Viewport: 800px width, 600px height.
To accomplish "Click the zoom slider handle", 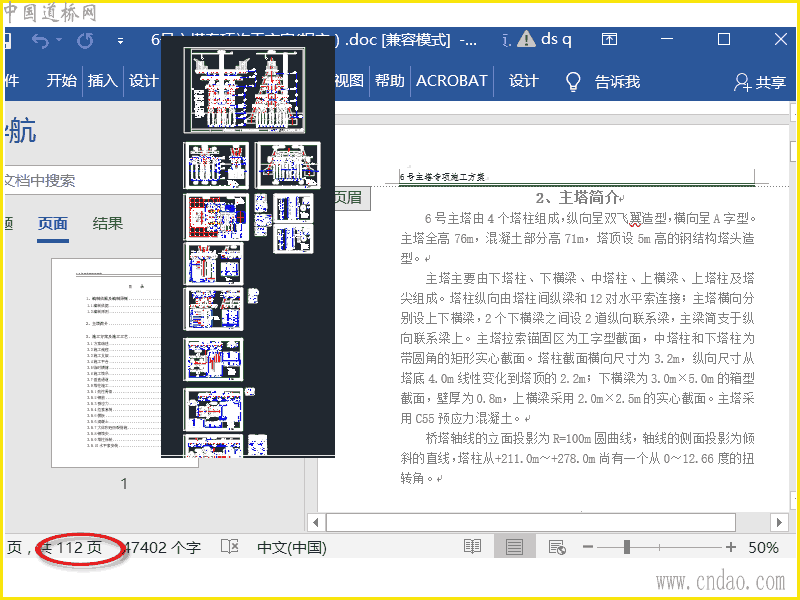I will (627, 547).
